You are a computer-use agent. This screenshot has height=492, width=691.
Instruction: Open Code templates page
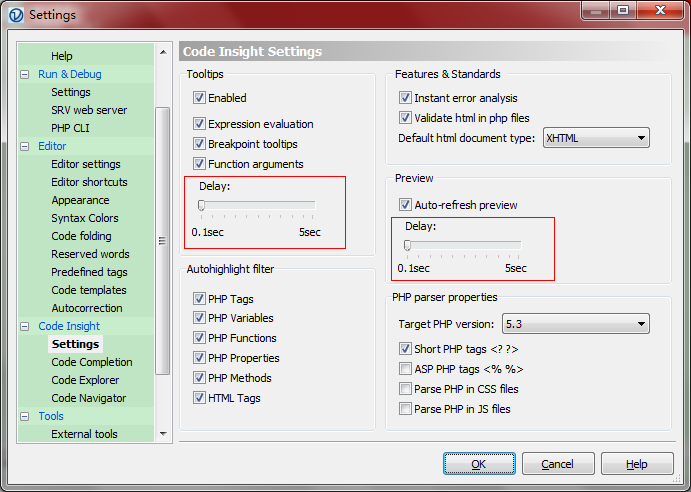[x=89, y=290]
